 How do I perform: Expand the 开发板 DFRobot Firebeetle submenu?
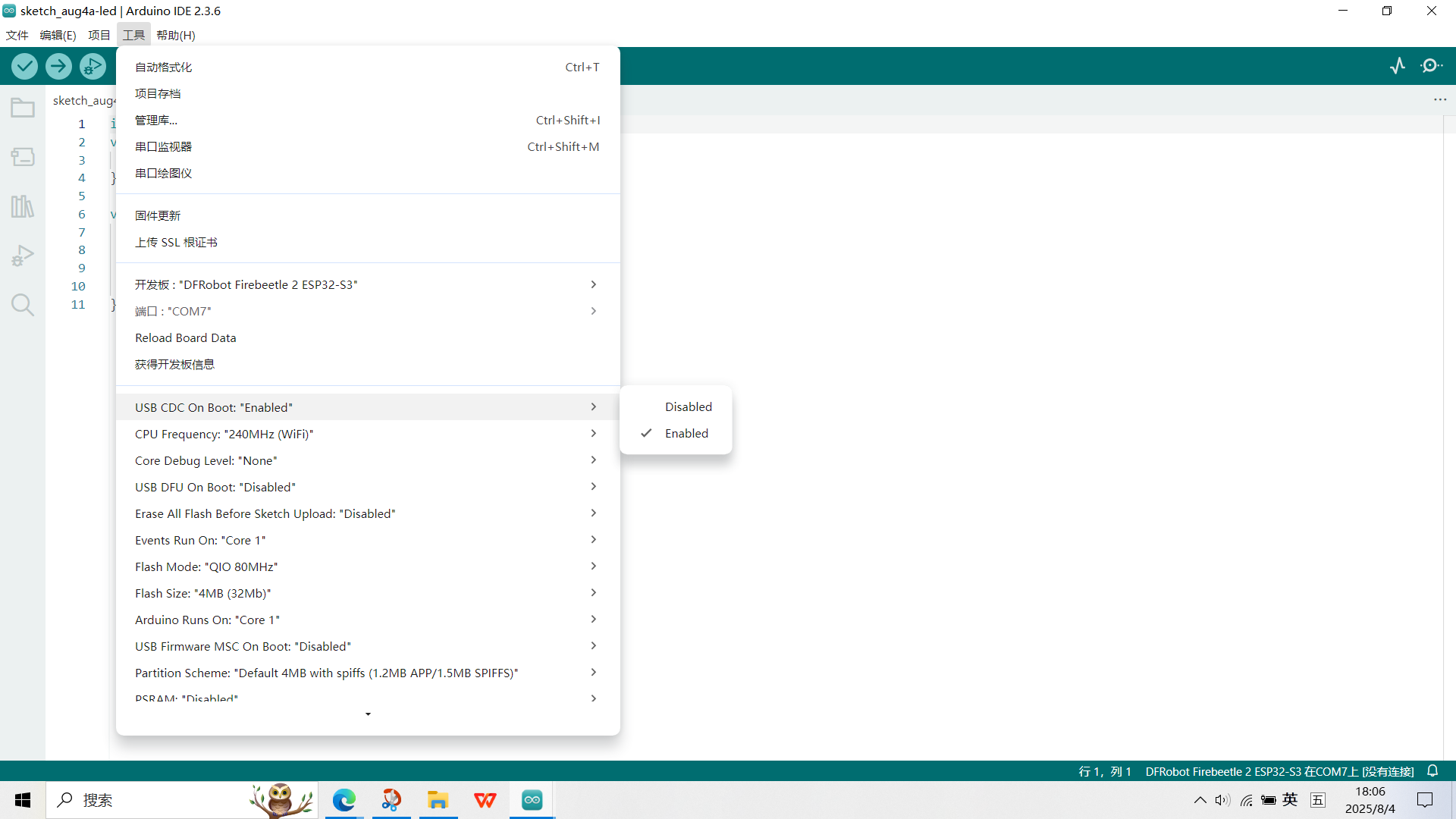tap(368, 284)
